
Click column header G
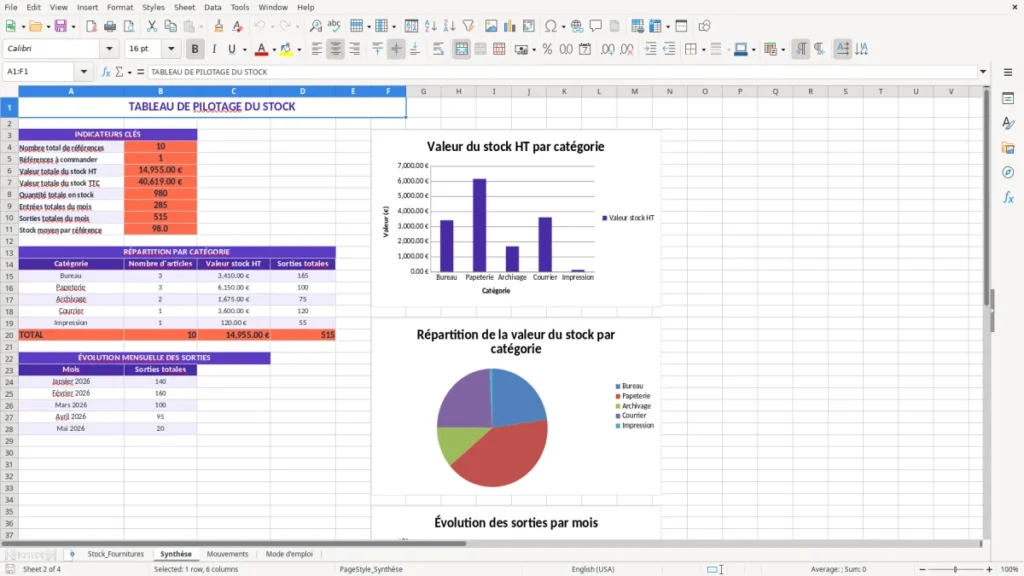423,91
